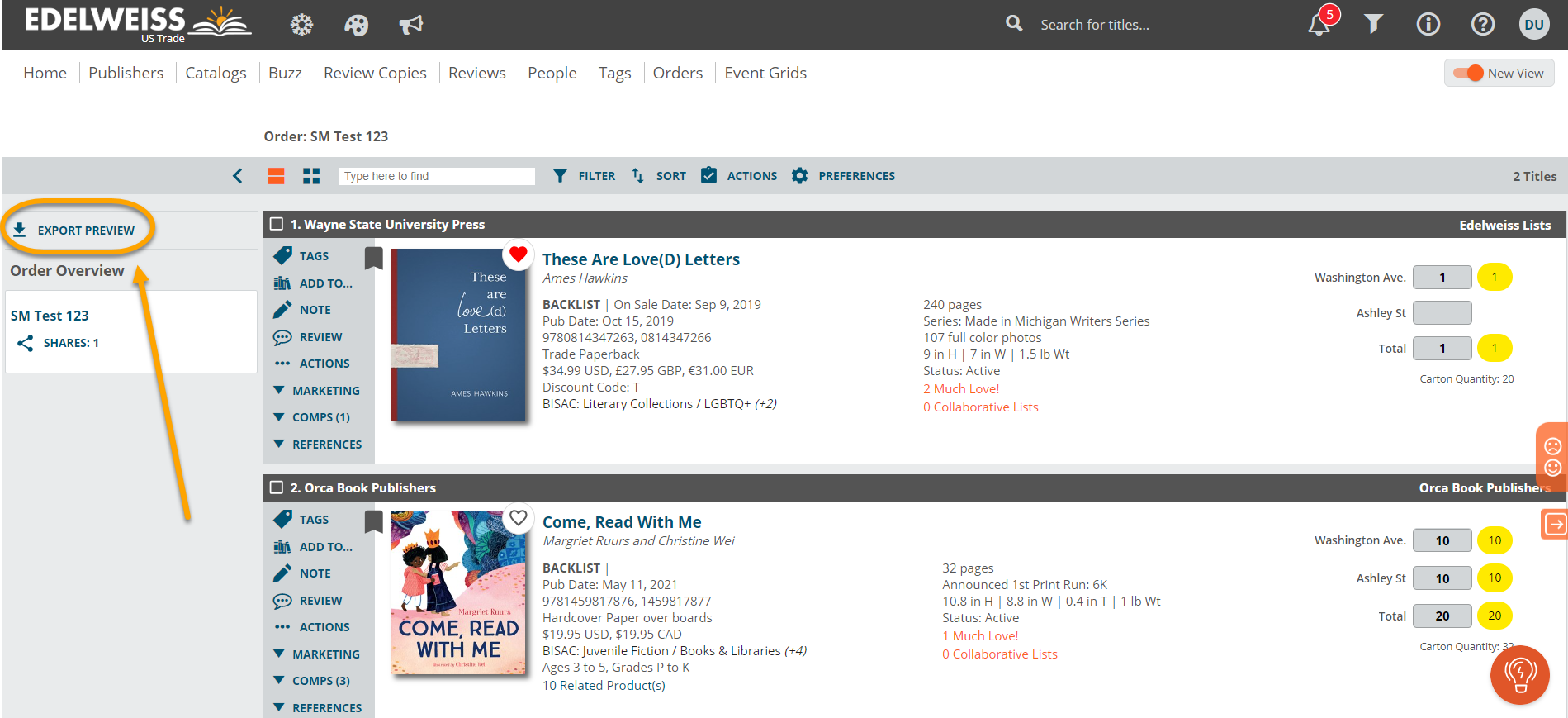Open the toolbar ACTIONS menu

pyautogui.click(x=739, y=176)
